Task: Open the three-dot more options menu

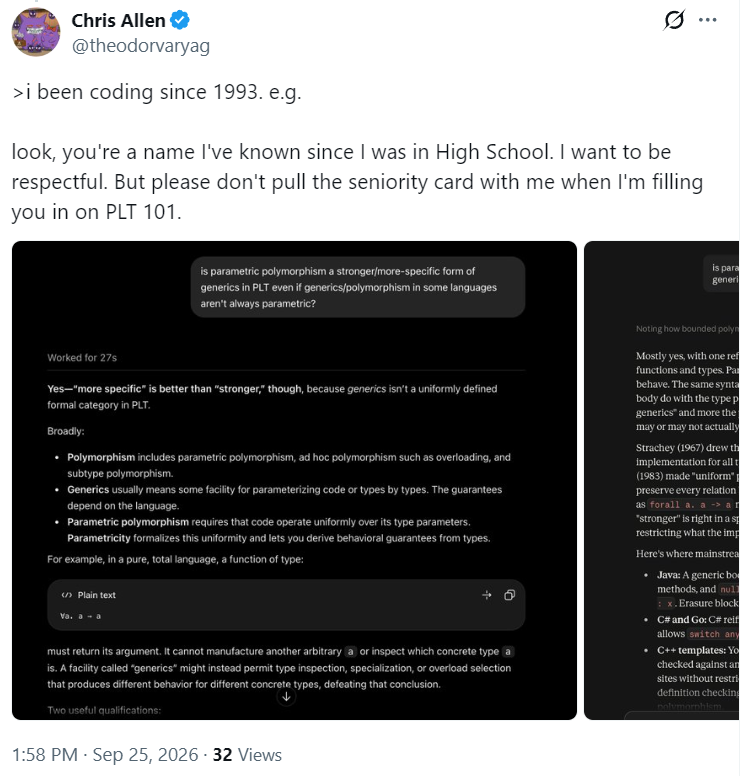Action: 708,20
